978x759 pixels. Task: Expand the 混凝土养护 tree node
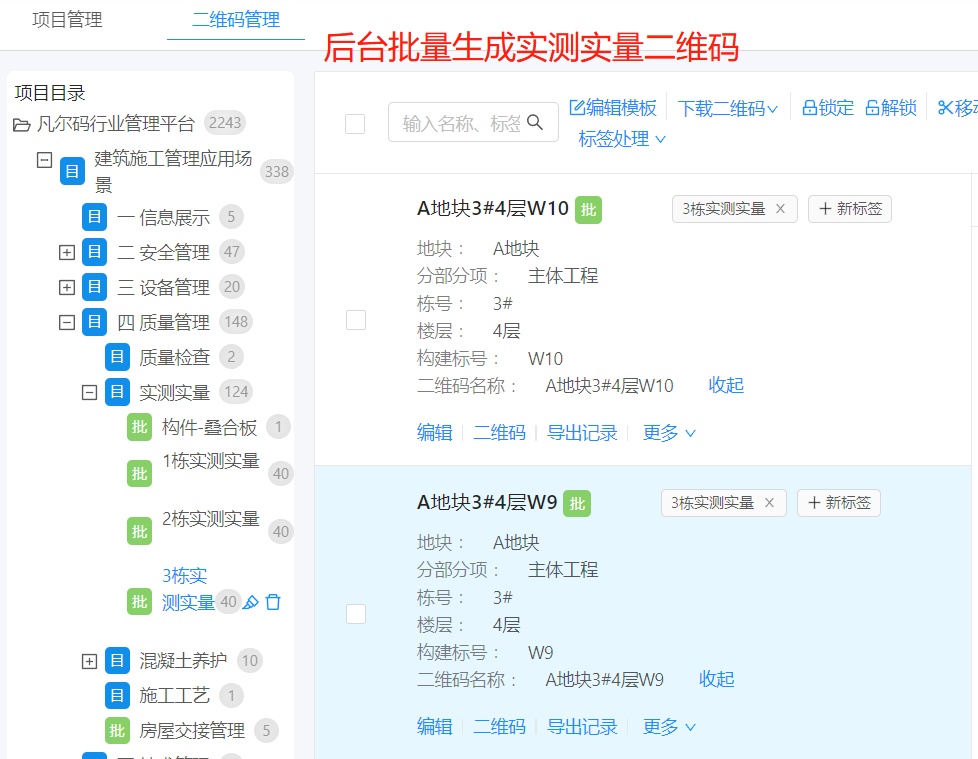[89, 660]
